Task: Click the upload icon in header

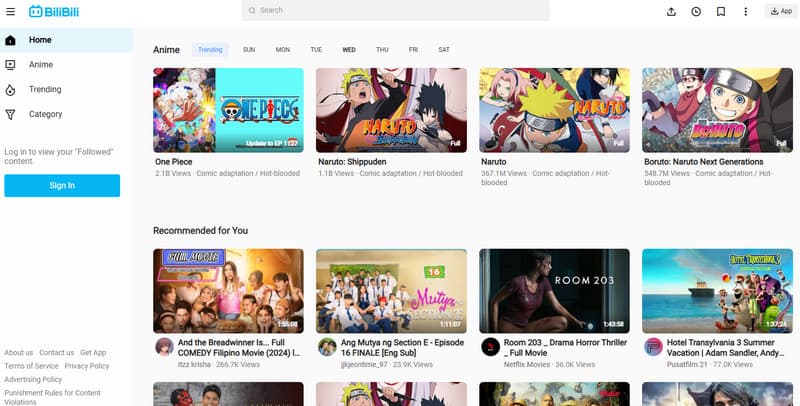Action: click(x=671, y=11)
